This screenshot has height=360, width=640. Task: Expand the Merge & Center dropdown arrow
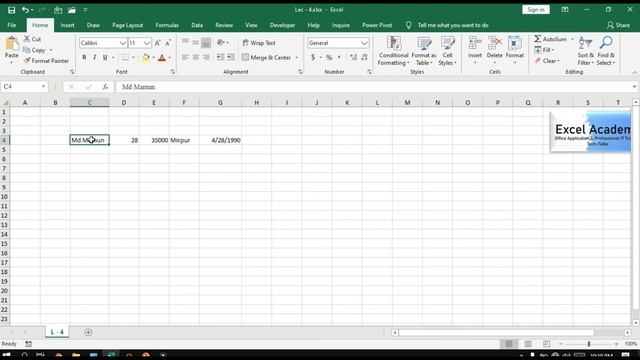coord(297,58)
